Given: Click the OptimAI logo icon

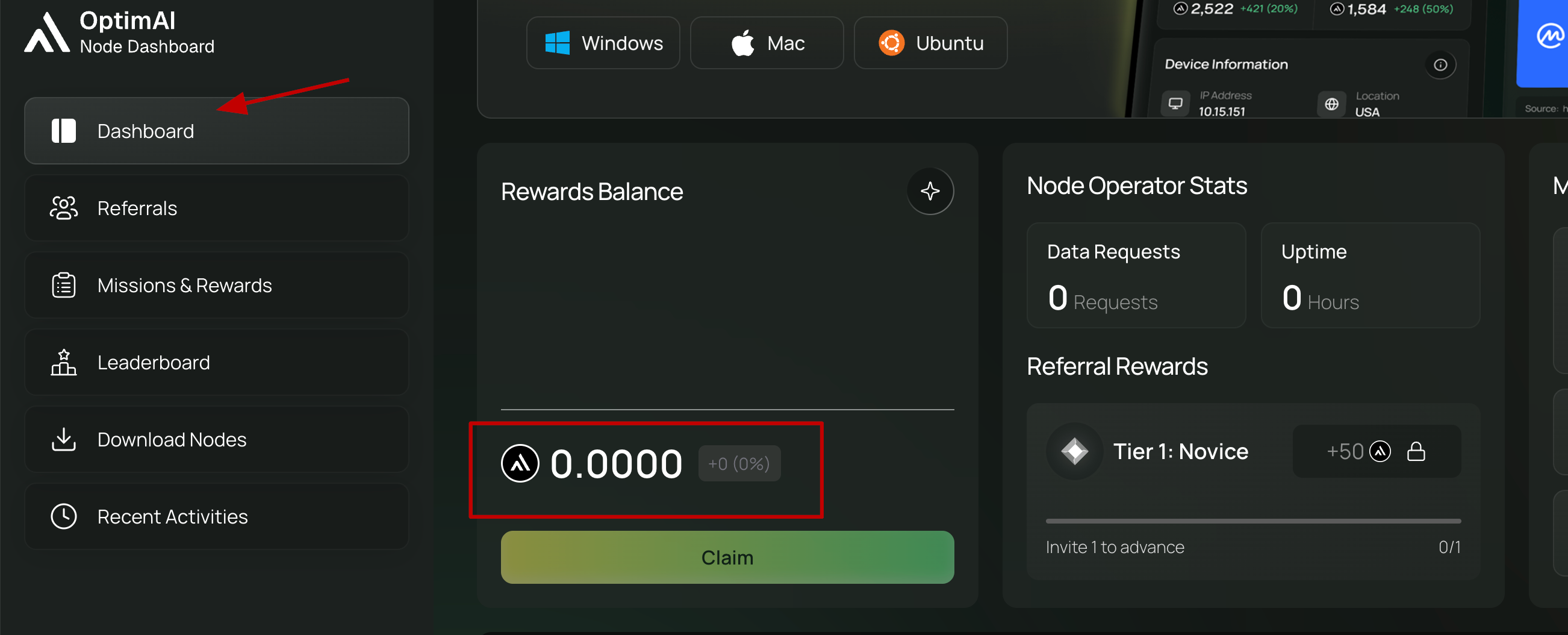Looking at the screenshot, I should point(47,33).
